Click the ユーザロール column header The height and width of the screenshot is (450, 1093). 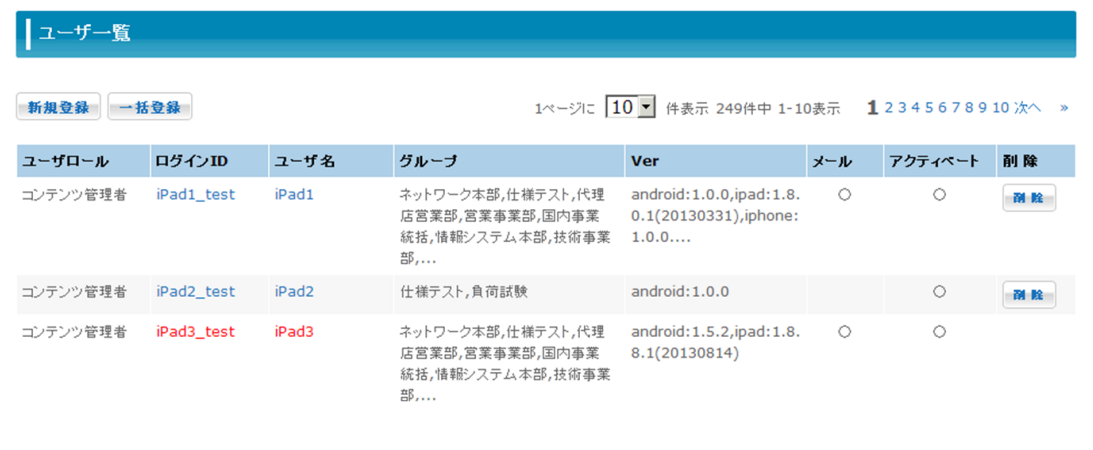[x=66, y=161]
